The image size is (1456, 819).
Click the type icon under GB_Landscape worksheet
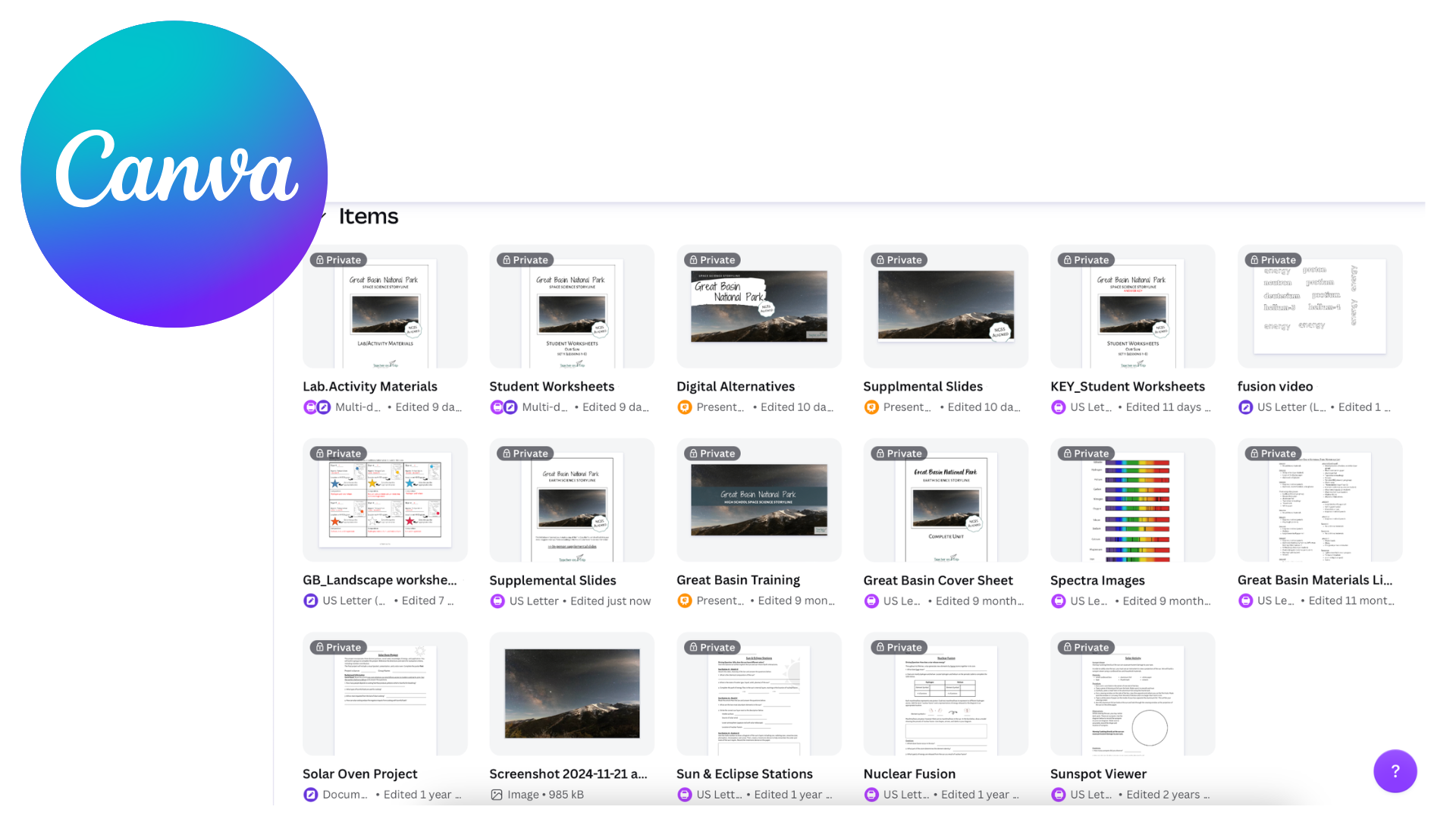pos(310,601)
